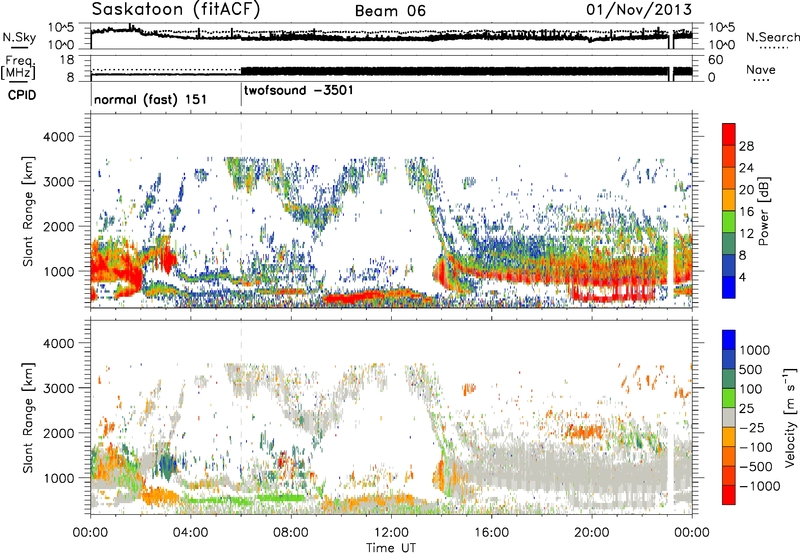Select 'twofsound -3501' CPID text
This screenshot has height=554, width=800.
[298, 90]
